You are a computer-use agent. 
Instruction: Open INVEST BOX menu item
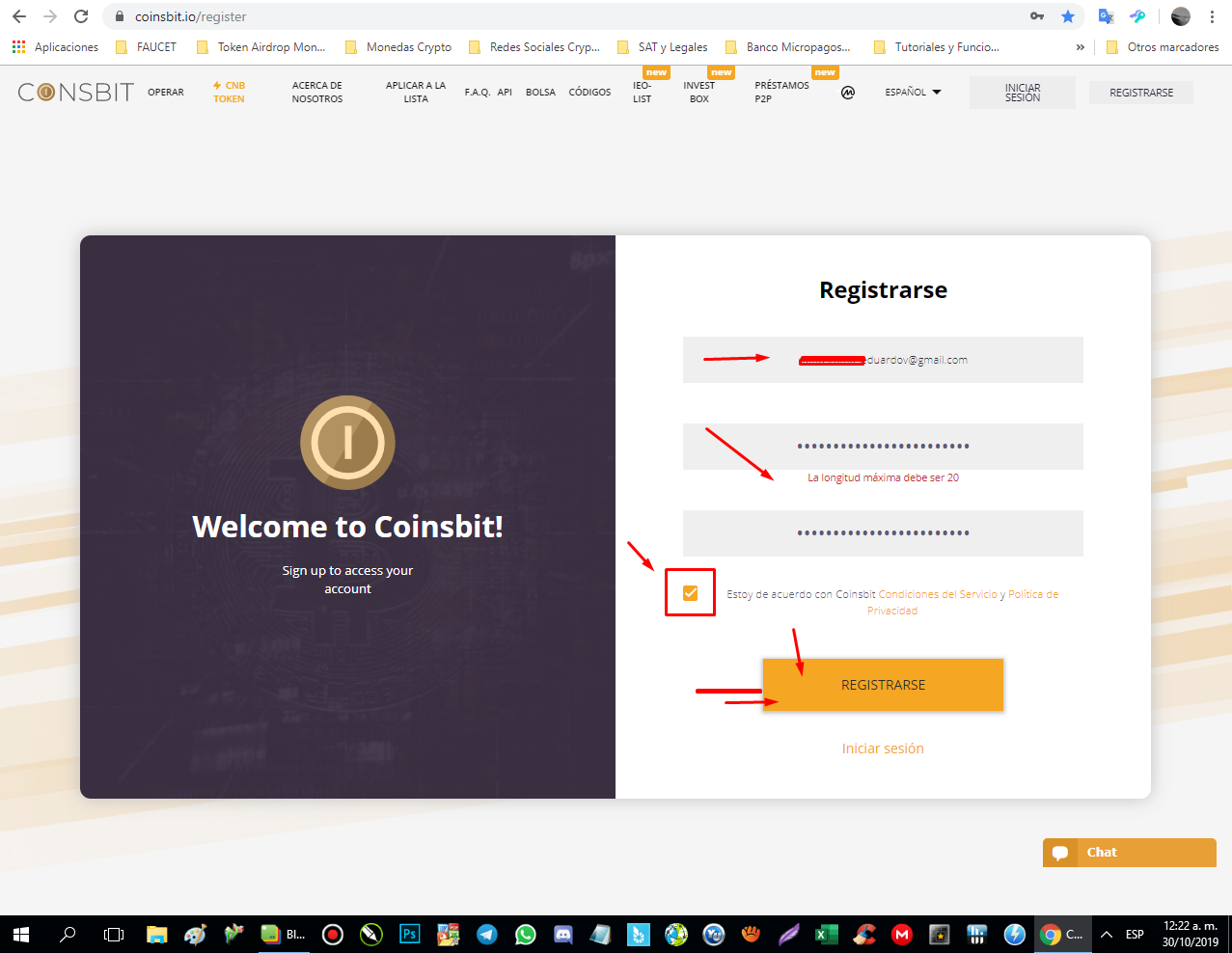tap(699, 92)
